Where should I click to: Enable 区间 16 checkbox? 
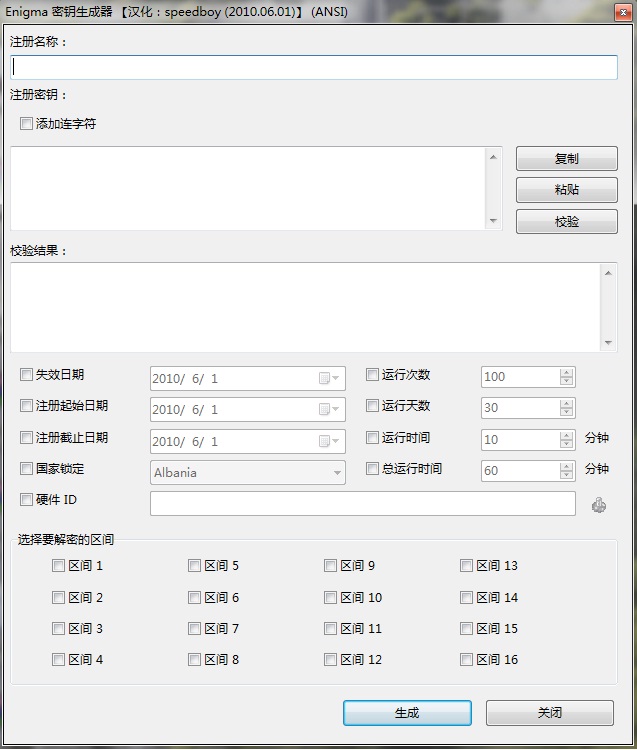click(x=466, y=660)
